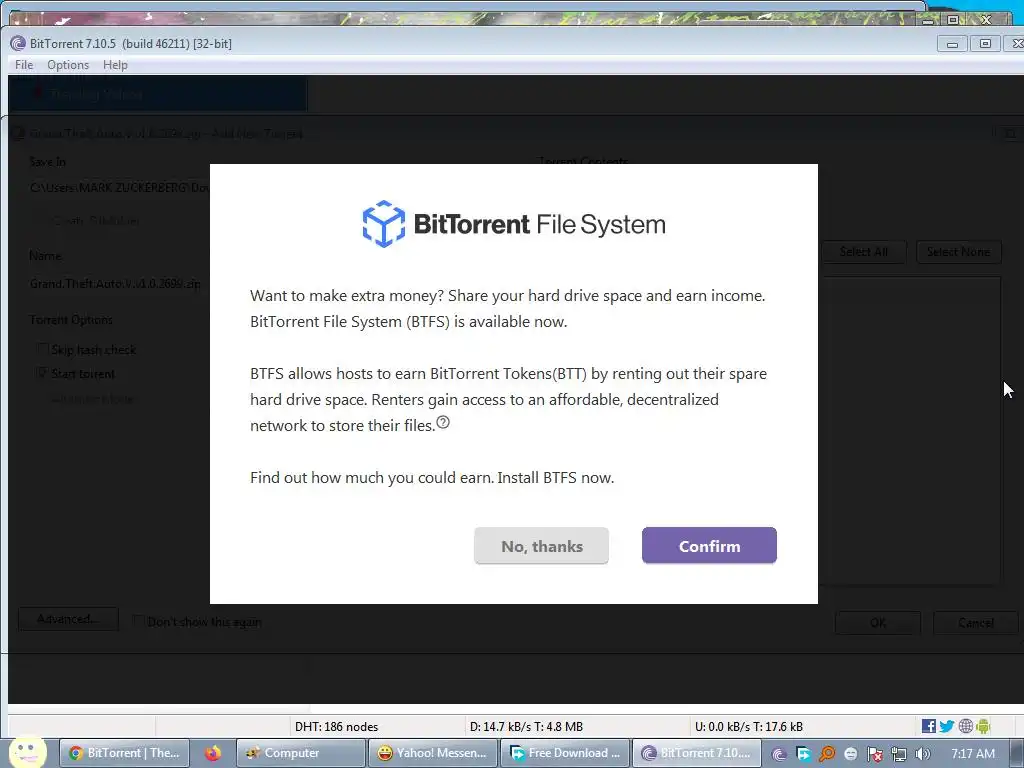Click the Twitter bird icon in status bar
The width and height of the screenshot is (1024, 768).
click(x=946, y=726)
